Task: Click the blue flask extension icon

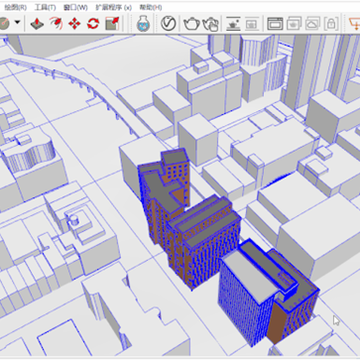Action: [143, 24]
